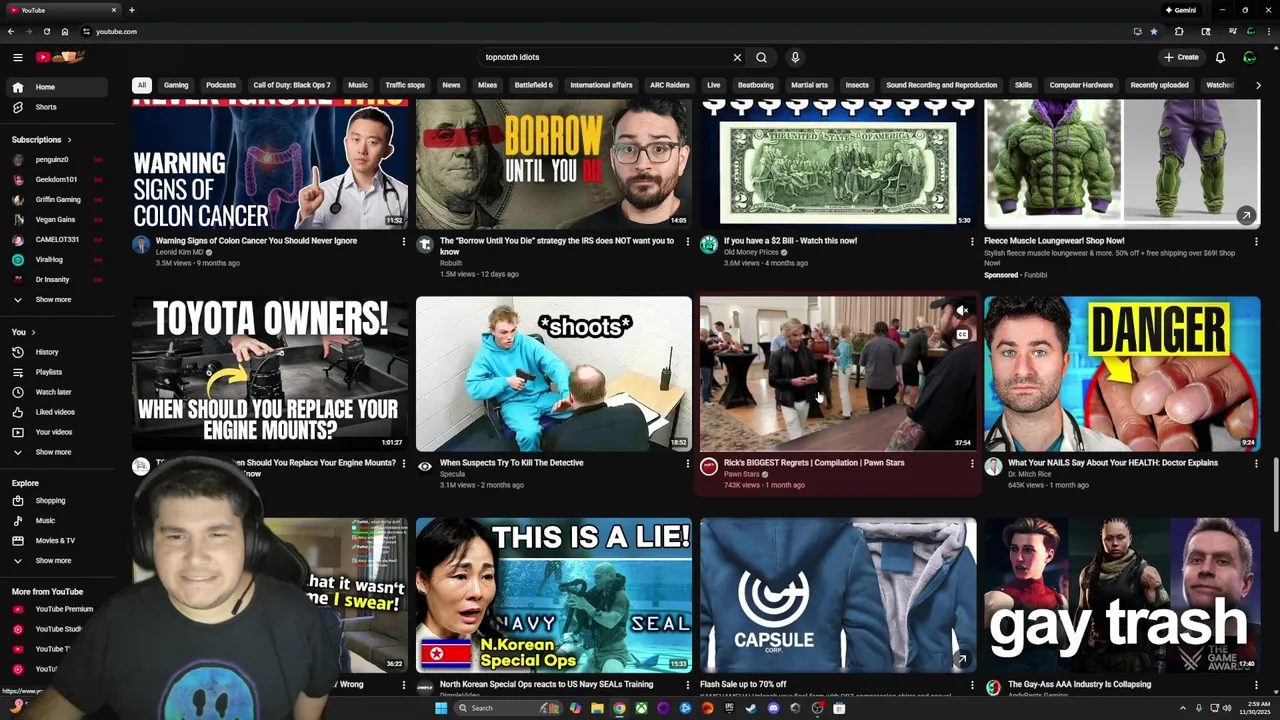Viewport: 1280px width, 720px height.
Task: Open options for Rick's BIGGEST Regrets video
Action: point(971,463)
